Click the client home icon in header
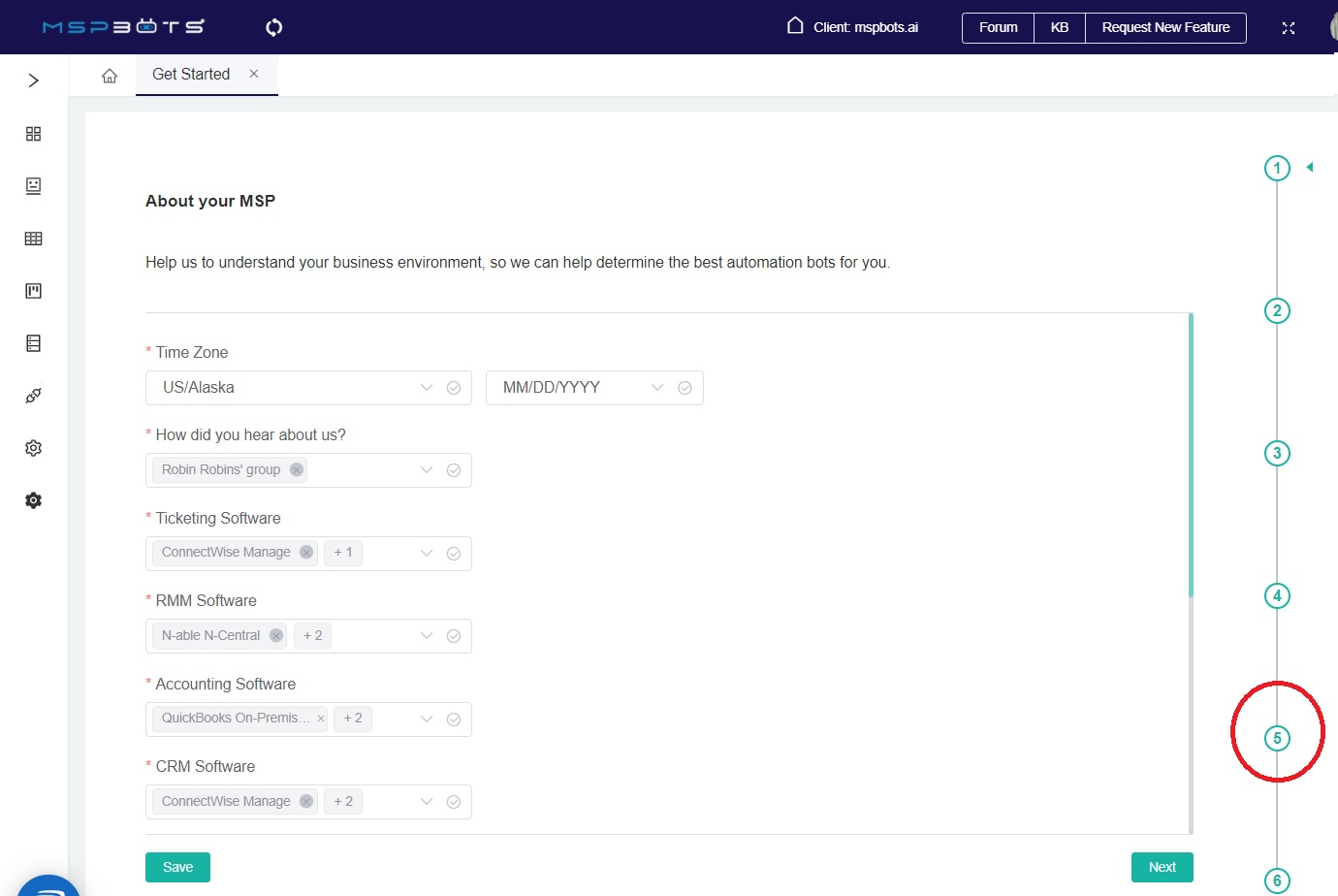This screenshot has width=1338, height=896. point(795,26)
